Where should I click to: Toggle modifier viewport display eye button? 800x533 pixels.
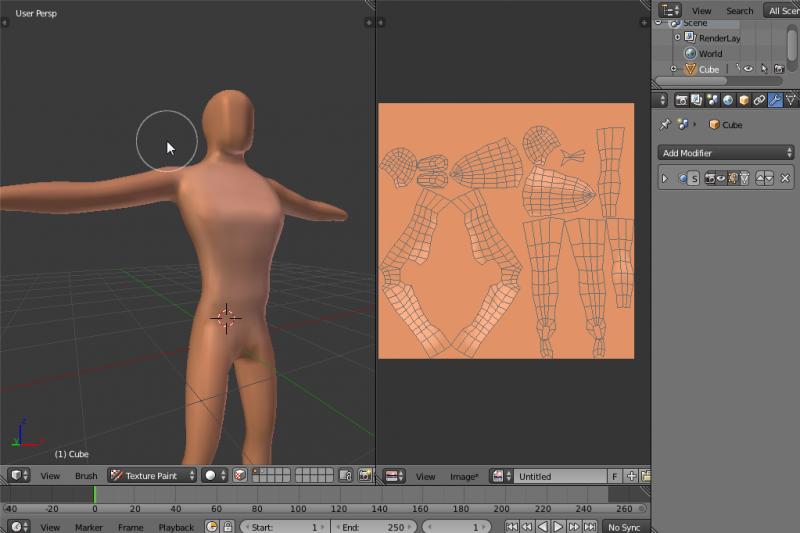click(719, 178)
